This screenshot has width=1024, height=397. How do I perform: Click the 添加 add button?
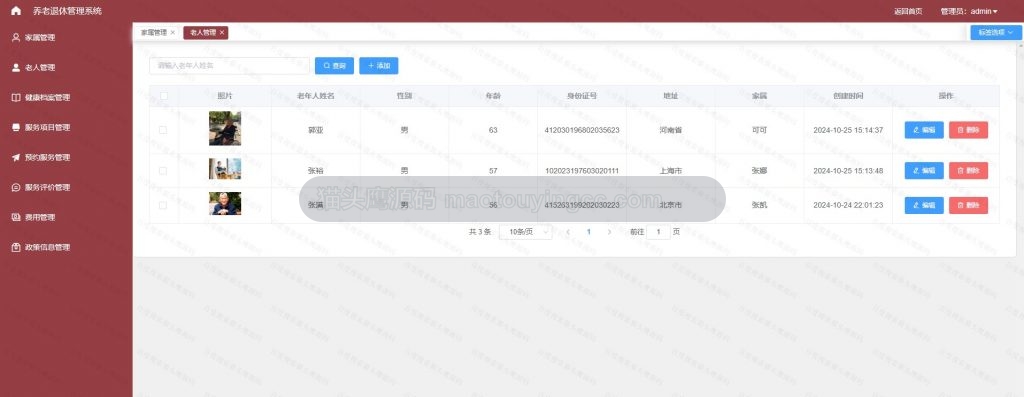(x=379, y=66)
